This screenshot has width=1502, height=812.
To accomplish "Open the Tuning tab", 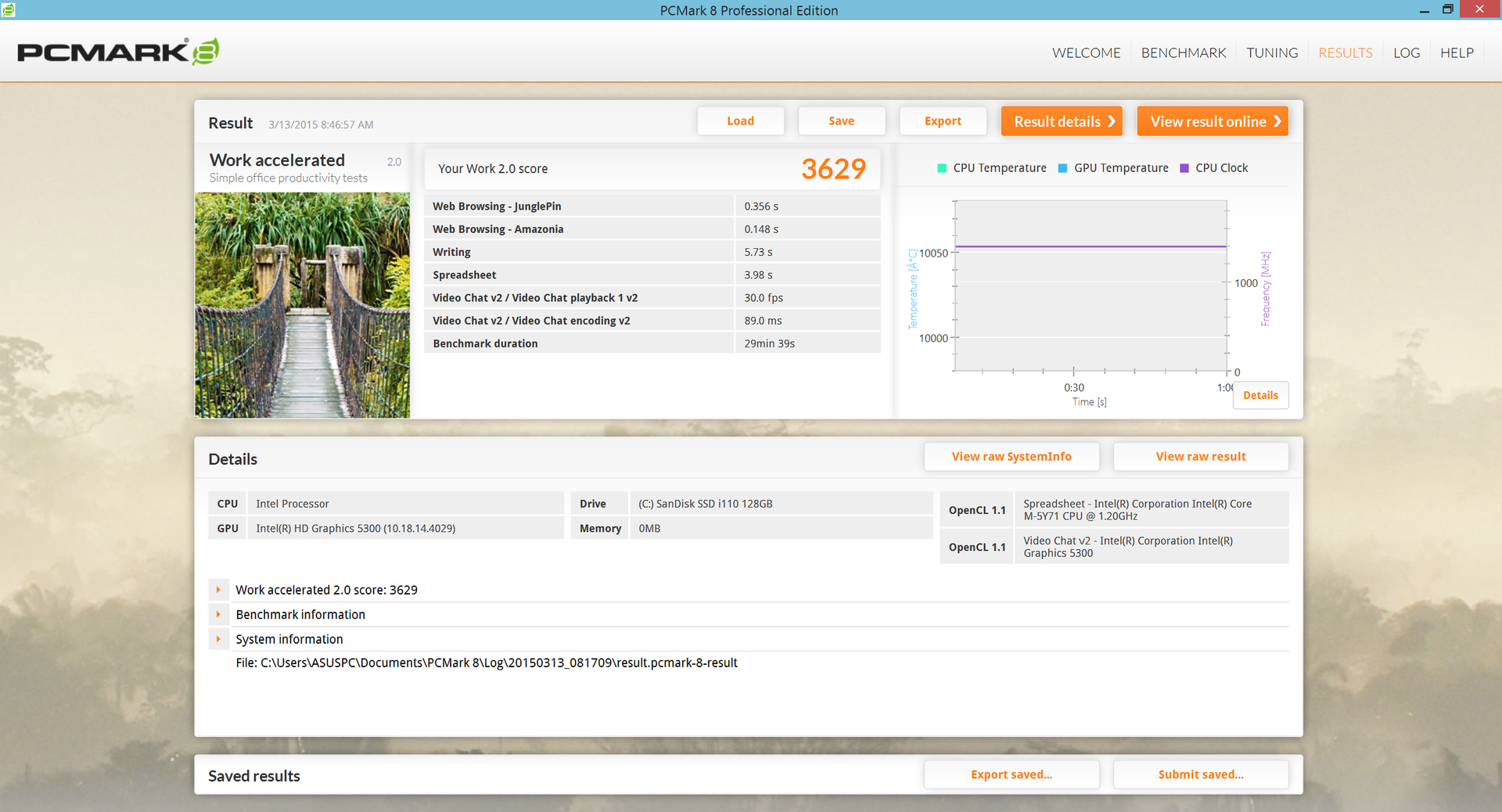I will click(1272, 52).
